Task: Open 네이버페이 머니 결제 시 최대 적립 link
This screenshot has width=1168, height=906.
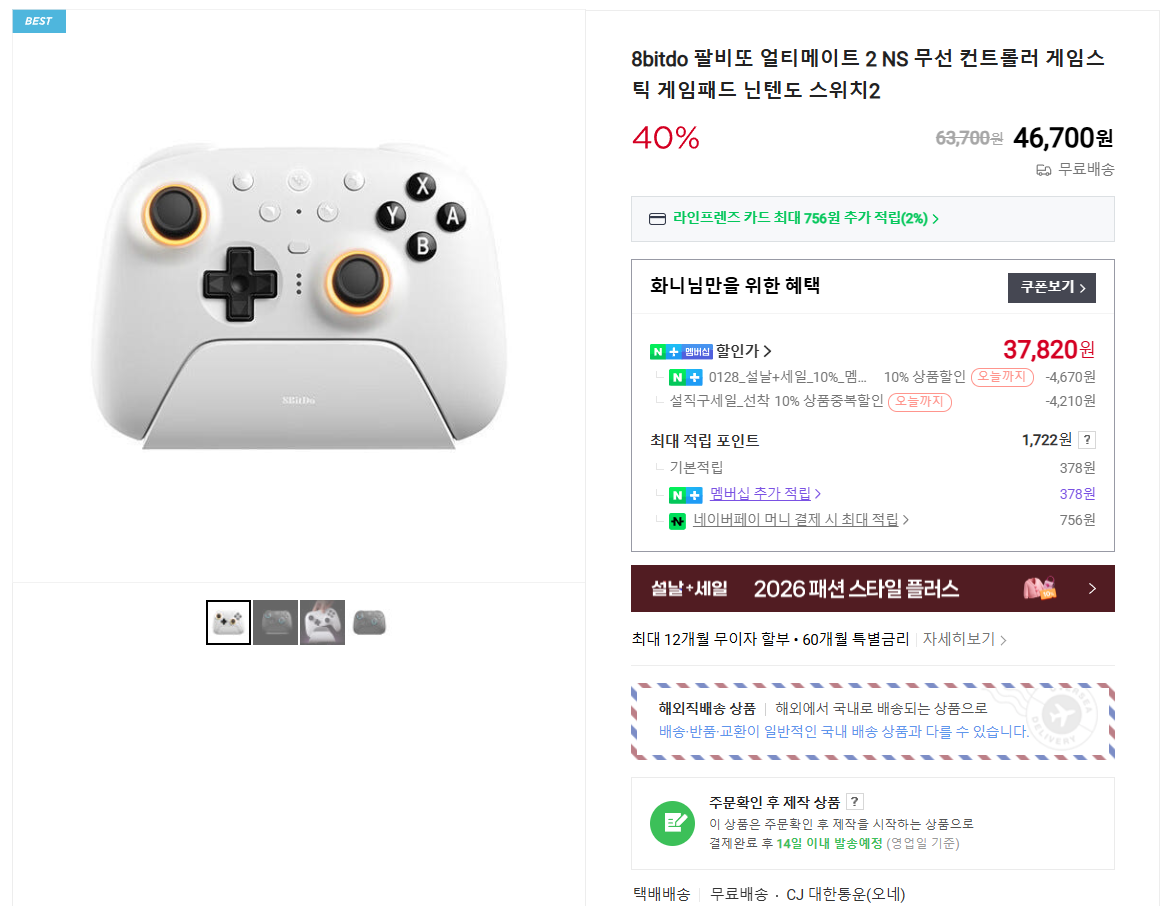Action: tap(800, 520)
